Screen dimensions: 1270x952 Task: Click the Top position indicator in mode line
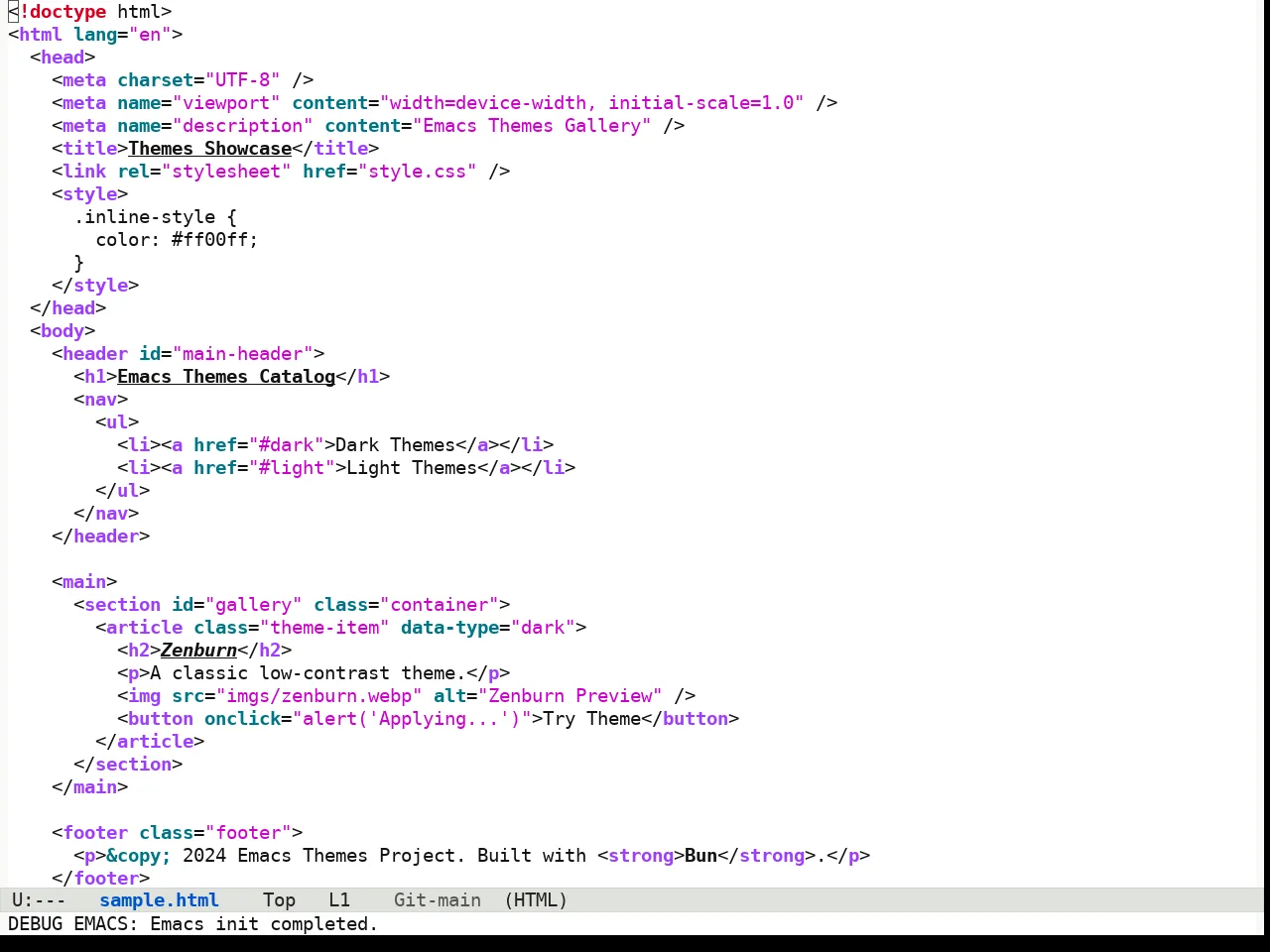(x=279, y=900)
